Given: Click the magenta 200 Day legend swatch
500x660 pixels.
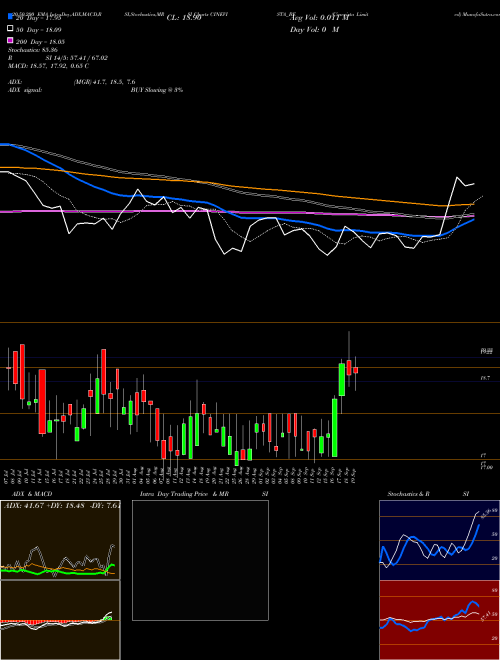Looking at the screenshot, I should tap(10, 41).
